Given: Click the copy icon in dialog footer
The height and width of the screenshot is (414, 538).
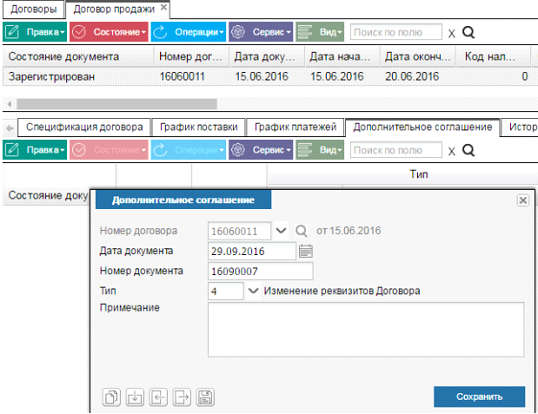Looking at the screenshot, I should click(112, 397).
